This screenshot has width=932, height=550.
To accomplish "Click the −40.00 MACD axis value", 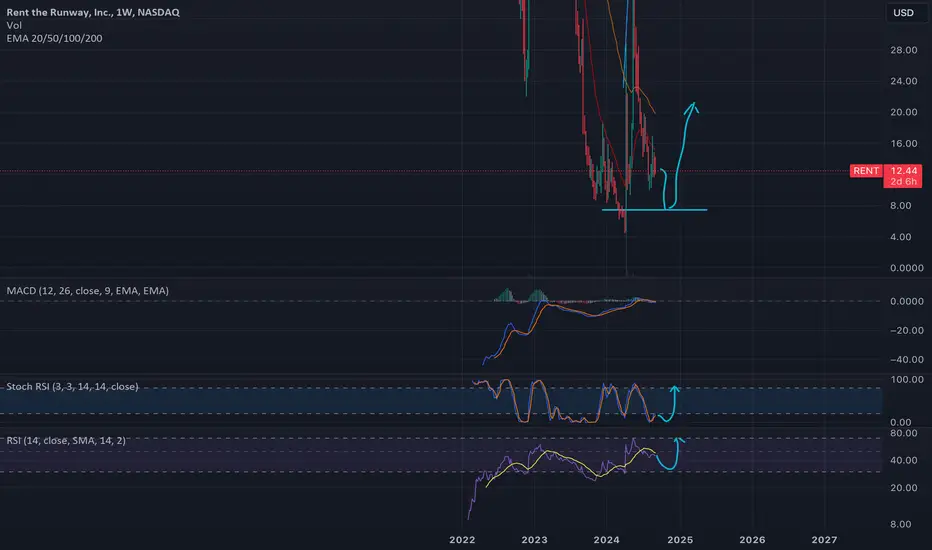I will coord(906,360).
